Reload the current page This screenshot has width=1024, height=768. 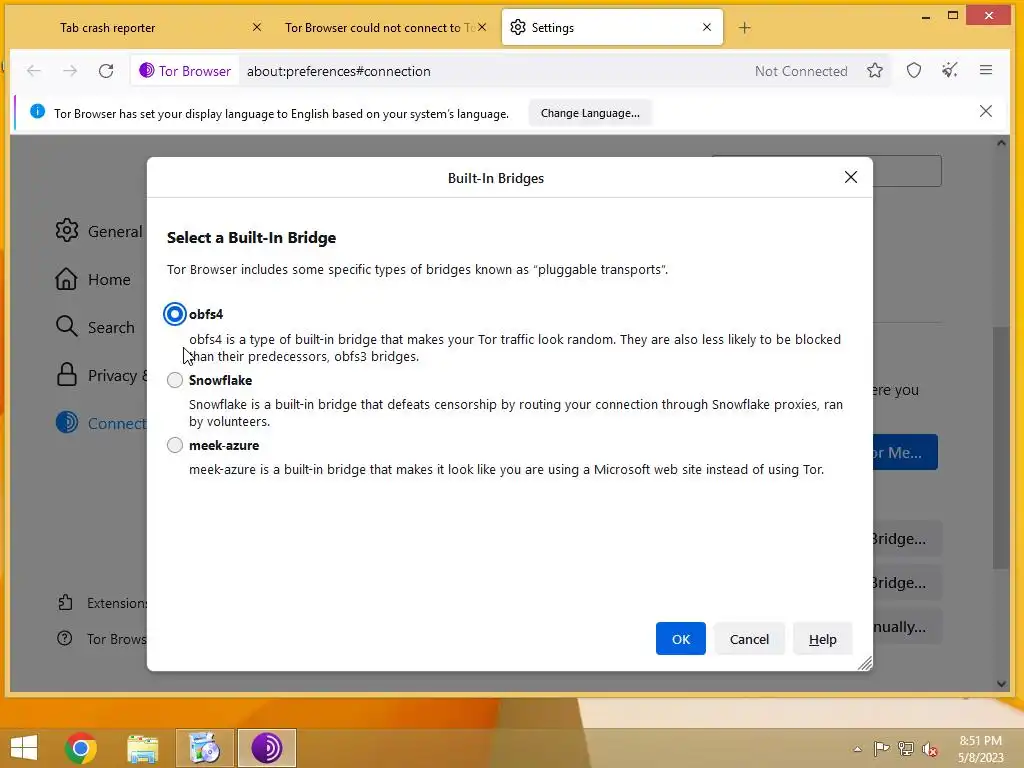click(x=106, y=71)
